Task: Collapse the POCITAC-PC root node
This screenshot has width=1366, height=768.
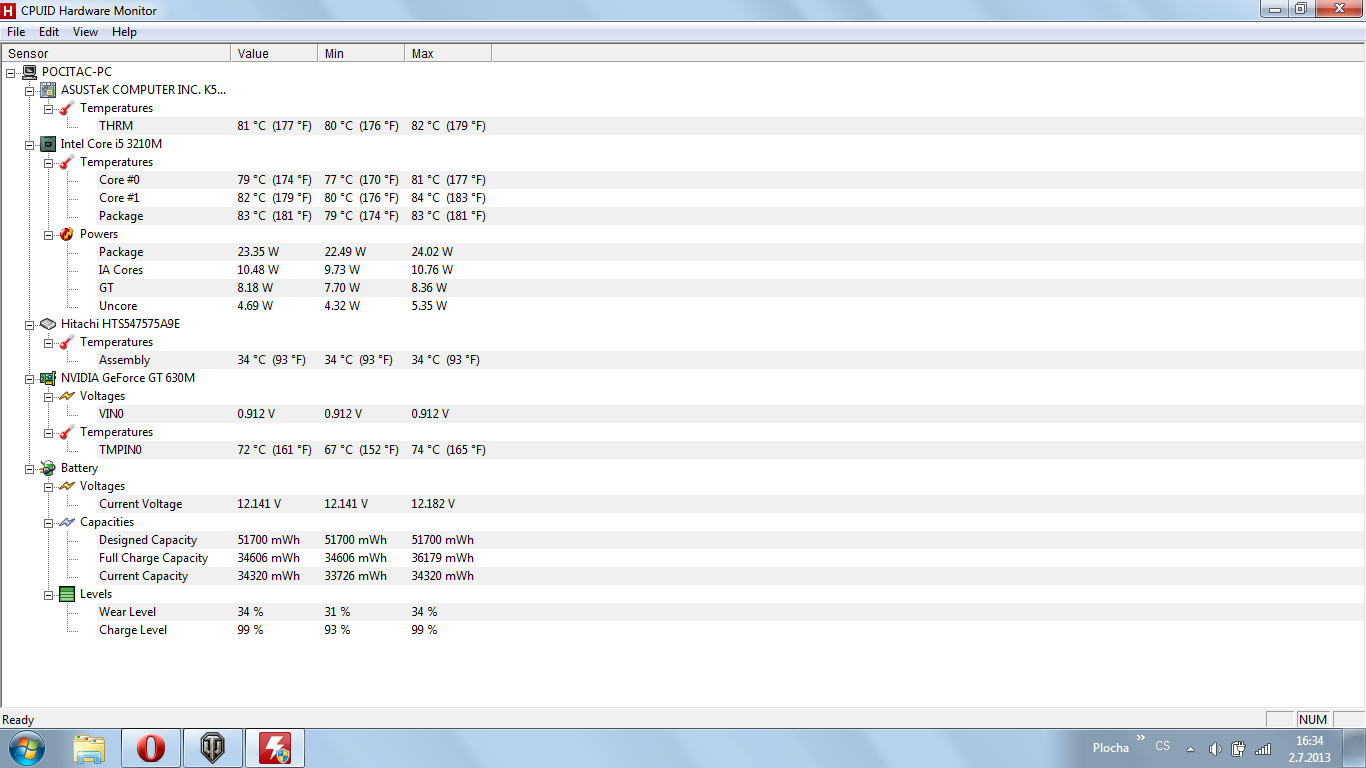Action: point(11,72)
